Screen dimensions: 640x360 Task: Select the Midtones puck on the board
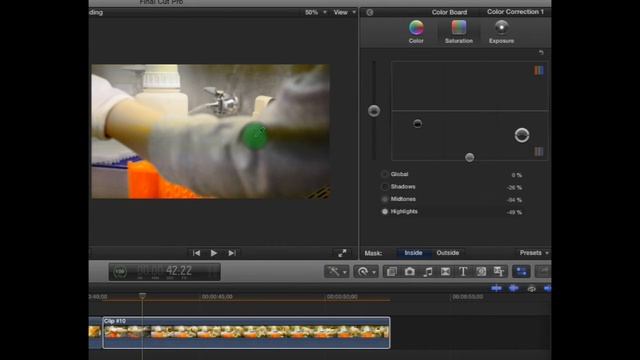(x=469, y=157)
